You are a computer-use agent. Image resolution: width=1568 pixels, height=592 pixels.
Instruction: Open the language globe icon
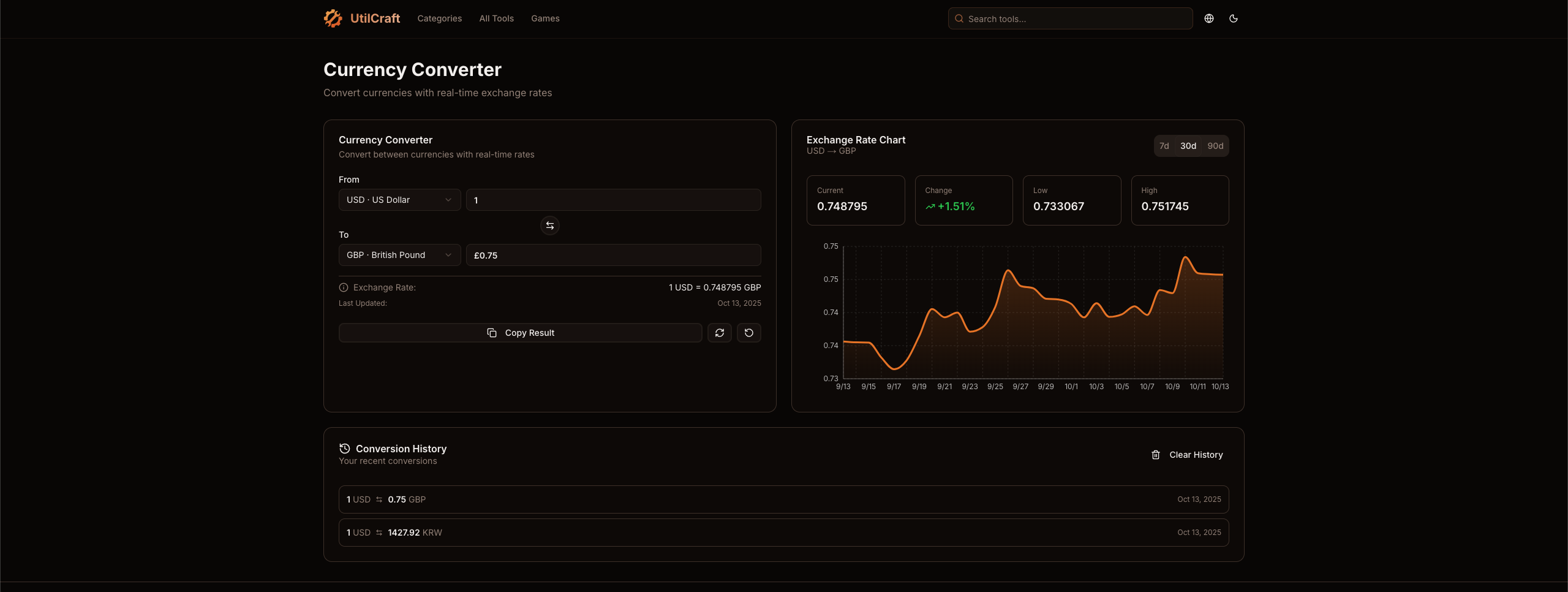[x=1209, y=18]
